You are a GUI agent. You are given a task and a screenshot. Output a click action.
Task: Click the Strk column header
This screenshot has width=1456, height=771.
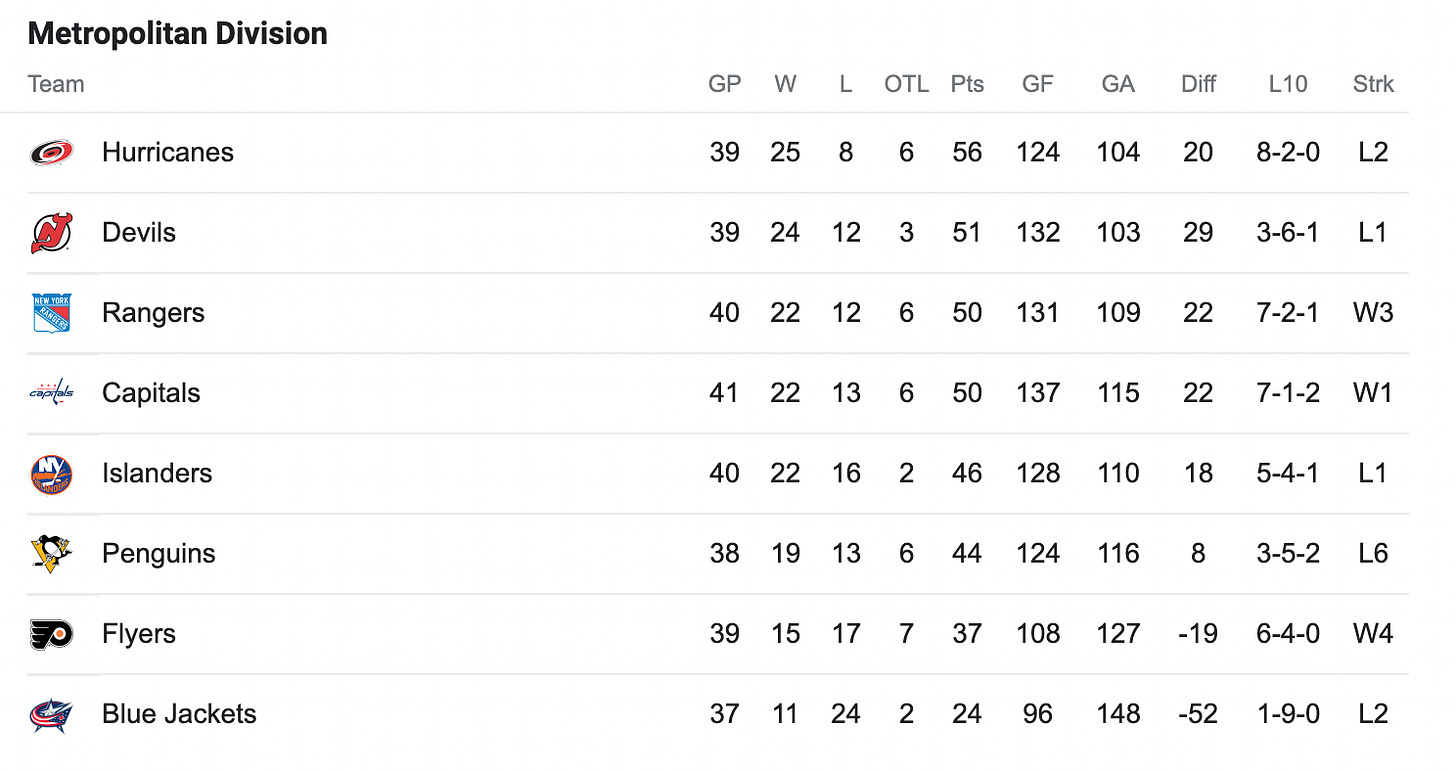(1373, 85)
